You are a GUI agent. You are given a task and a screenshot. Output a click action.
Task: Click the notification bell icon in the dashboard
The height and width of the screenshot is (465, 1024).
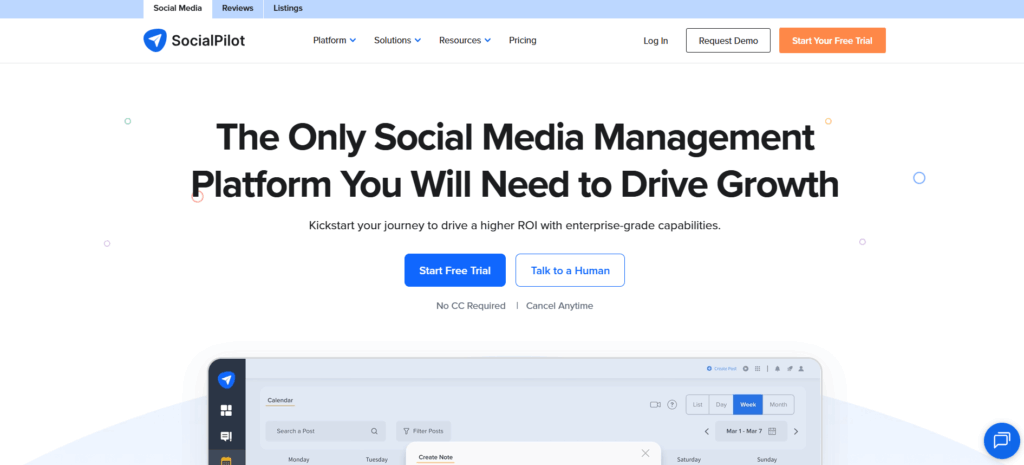pyautogui.click(x=777, y=368)
